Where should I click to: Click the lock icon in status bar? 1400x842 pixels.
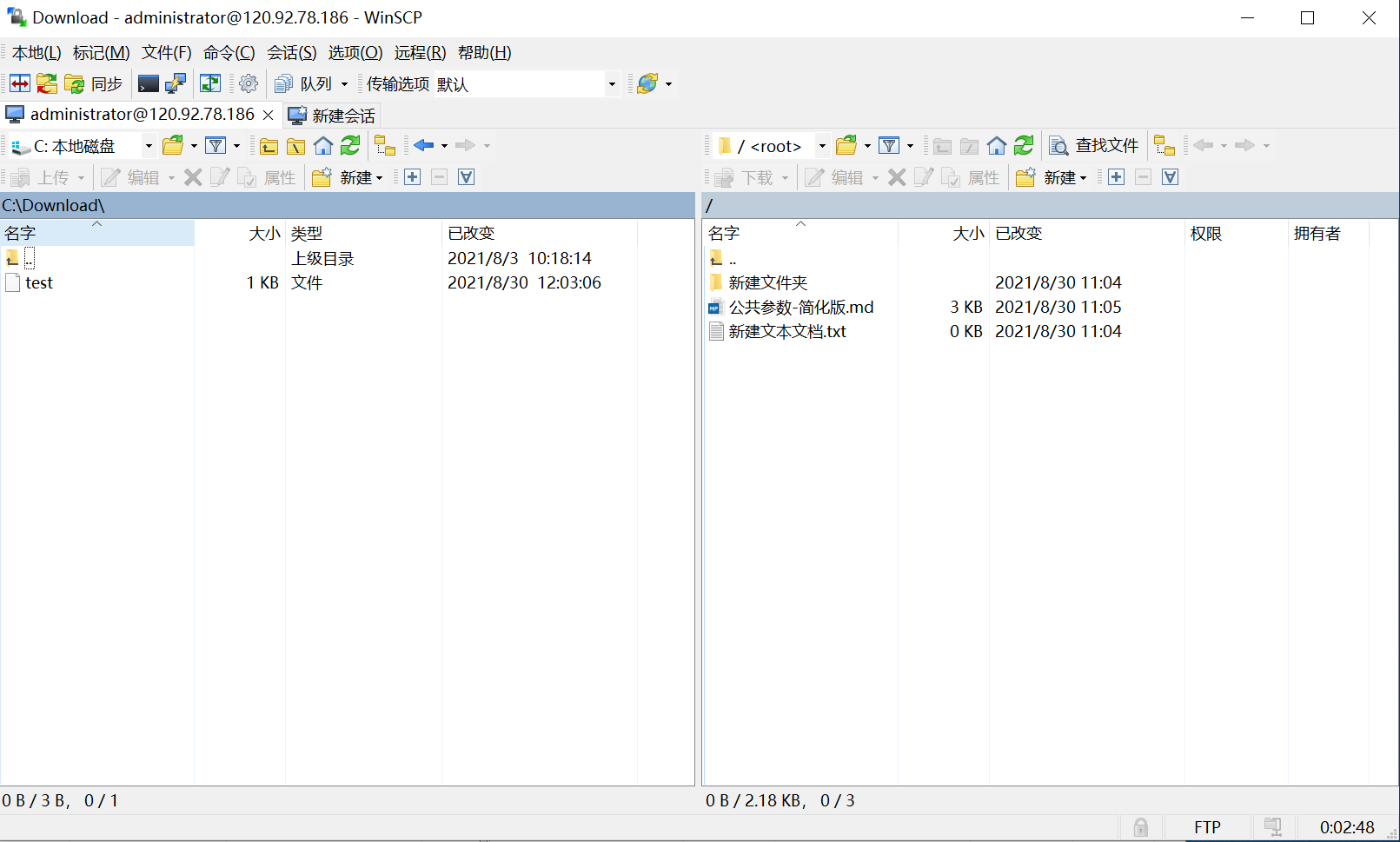[x=1141, y=827]
